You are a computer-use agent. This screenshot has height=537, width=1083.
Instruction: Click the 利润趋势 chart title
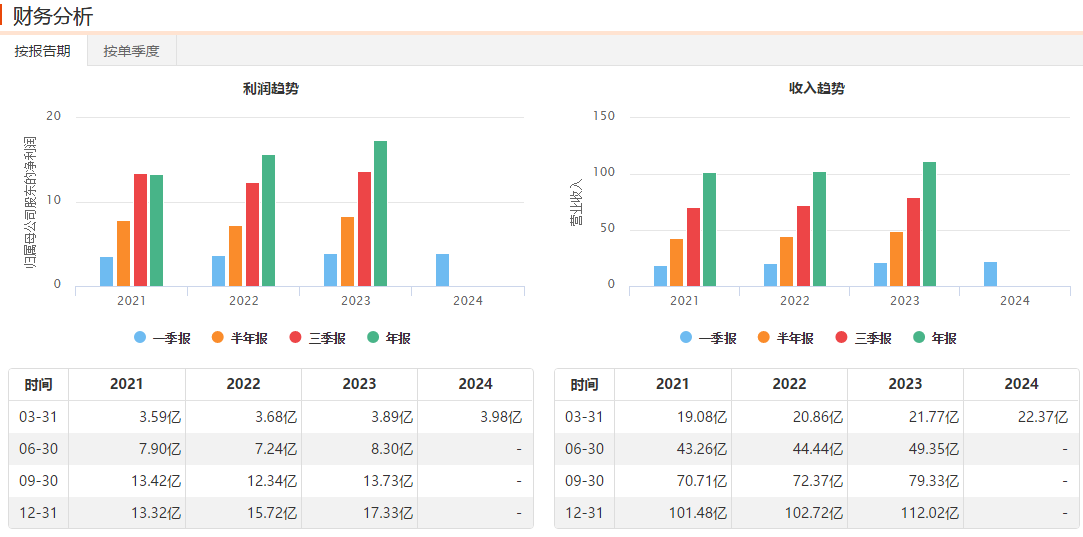tap(271, 88)
